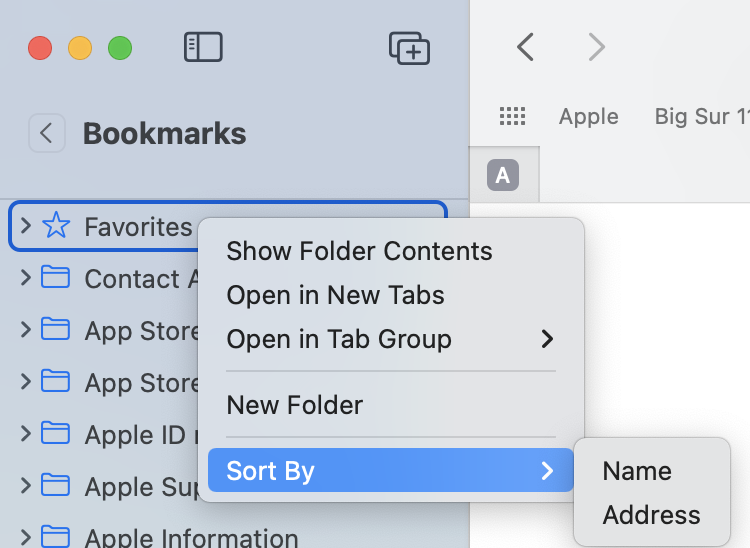Open the Show All Favorites grid icon
The image size is (750, 548).
[x=512, y=116]
